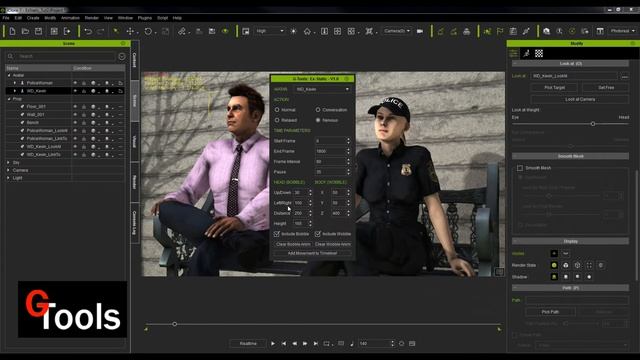Click the Undo arrow in the toolbar
Image resolution: width=640 pixels, height=360 pixels.
point(88,31)
